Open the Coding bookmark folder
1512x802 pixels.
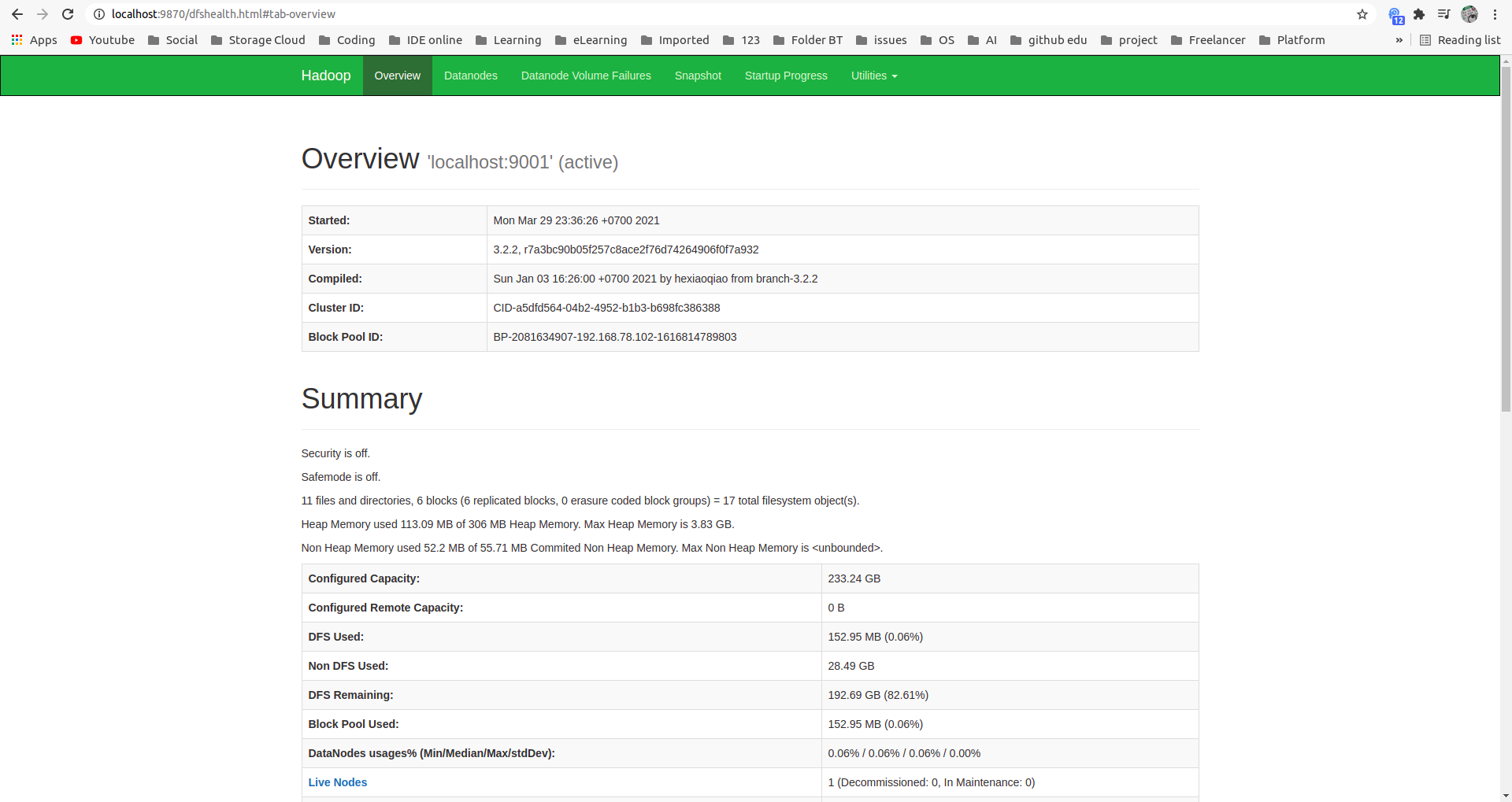[x=347, y=40]
